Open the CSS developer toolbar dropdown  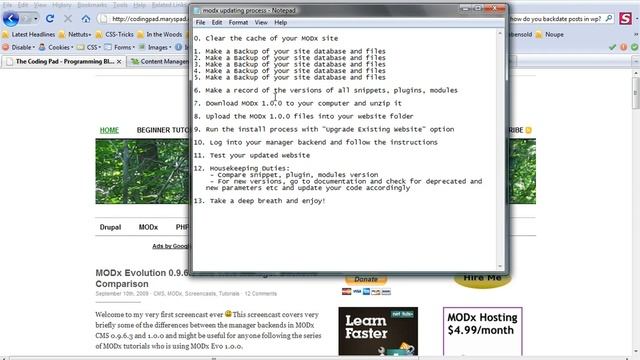89,47
